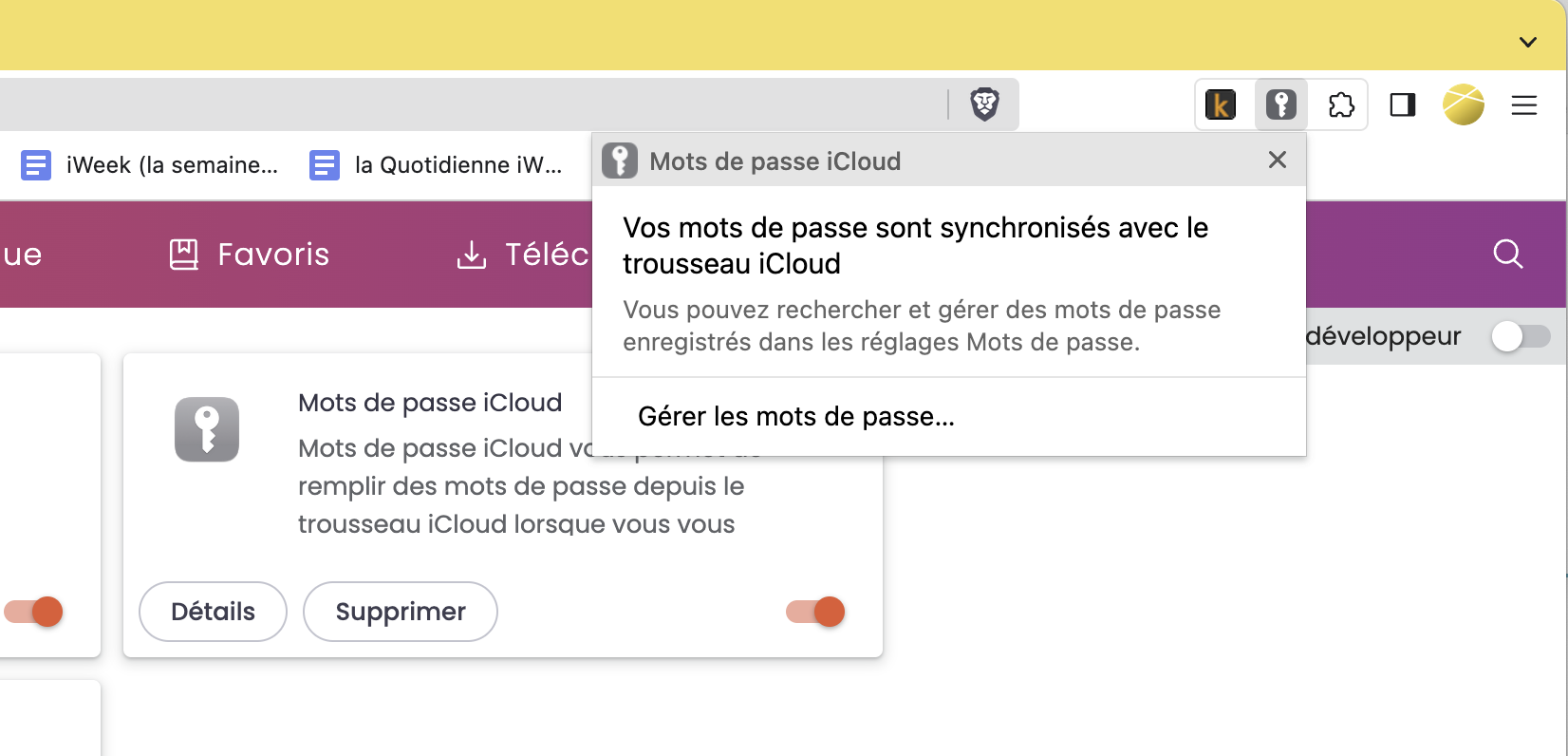The height and width of the screenshot is (756, 1568).
Task: Open the hamburger main menu
Action: click(1524, 105)
